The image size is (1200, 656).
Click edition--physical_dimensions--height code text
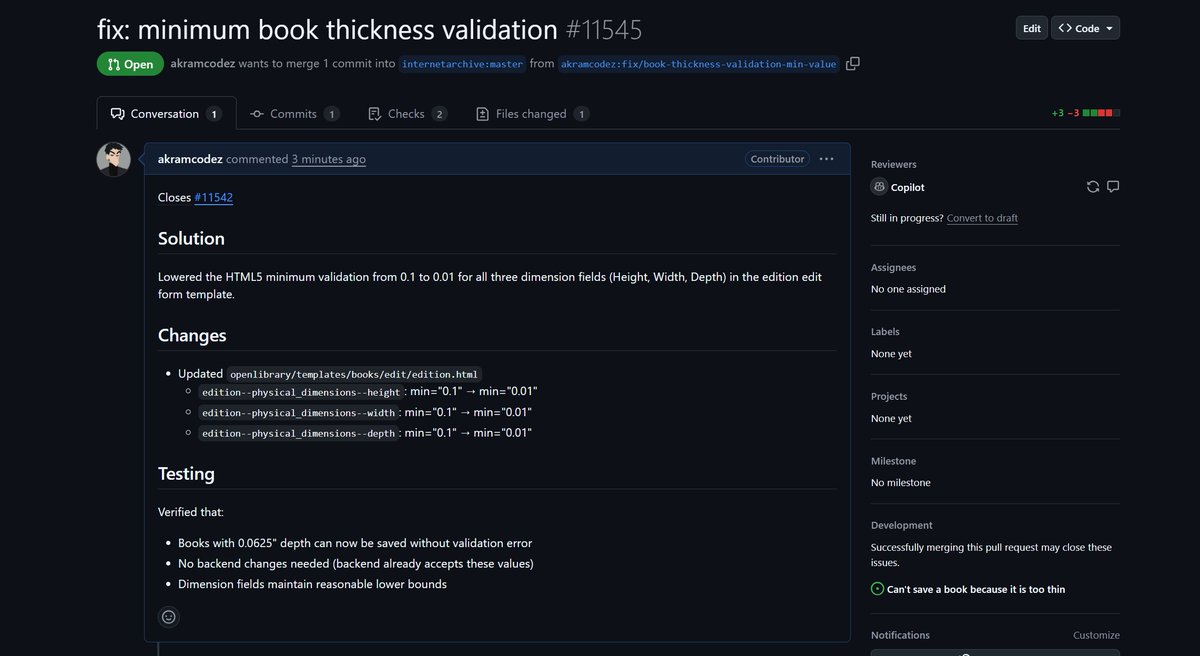click(301, 393)
